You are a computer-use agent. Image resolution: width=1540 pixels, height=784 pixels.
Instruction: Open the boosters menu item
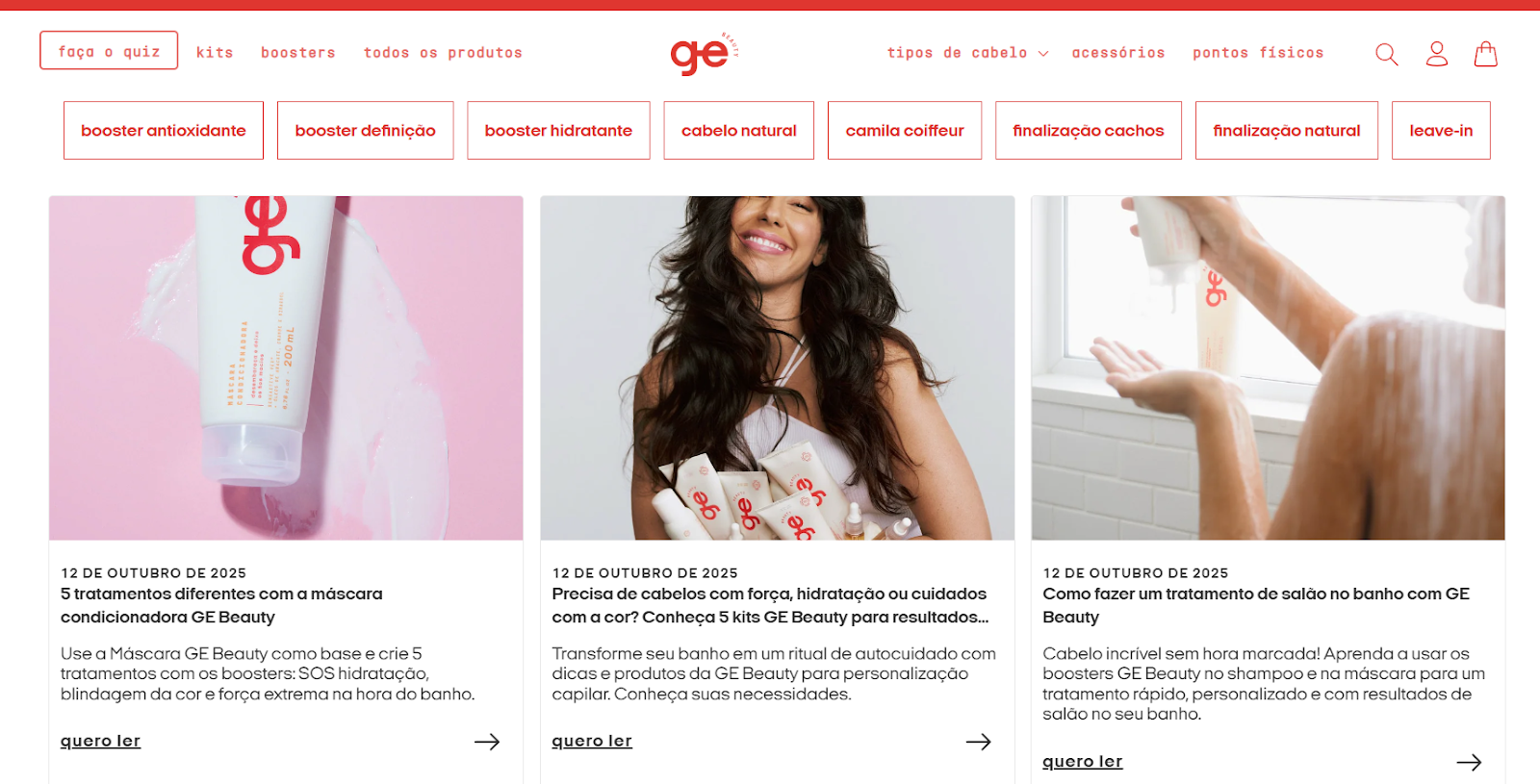[x=298, y=53]
